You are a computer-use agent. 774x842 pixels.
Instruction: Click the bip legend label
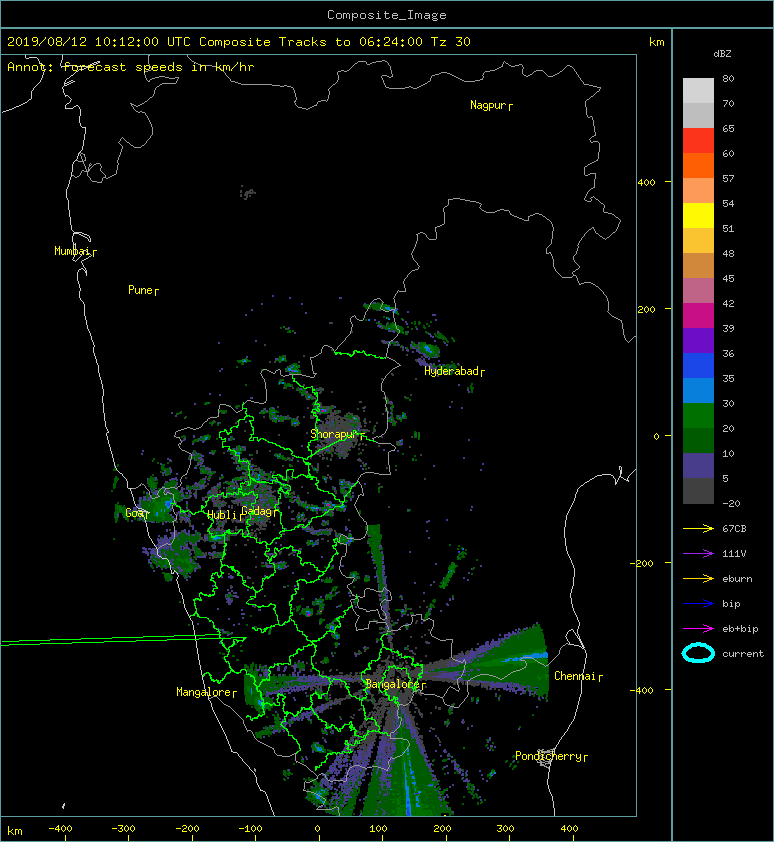pos(732,604)
